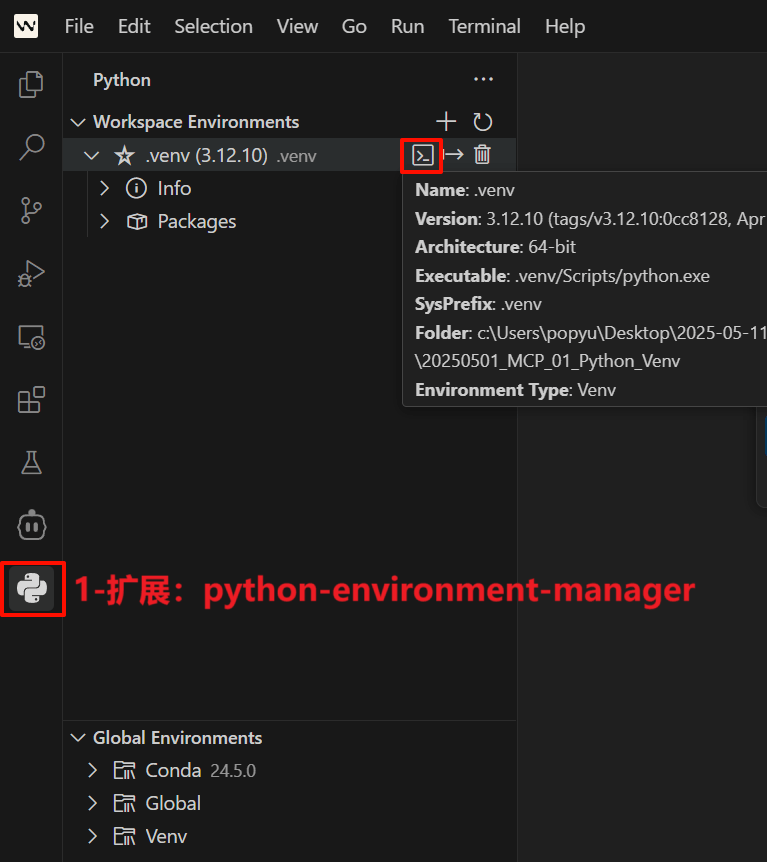The height and width of the screenshot is (862, 767).
Task: Open Python panel more actions menu
Action: [x=483, y=80]
